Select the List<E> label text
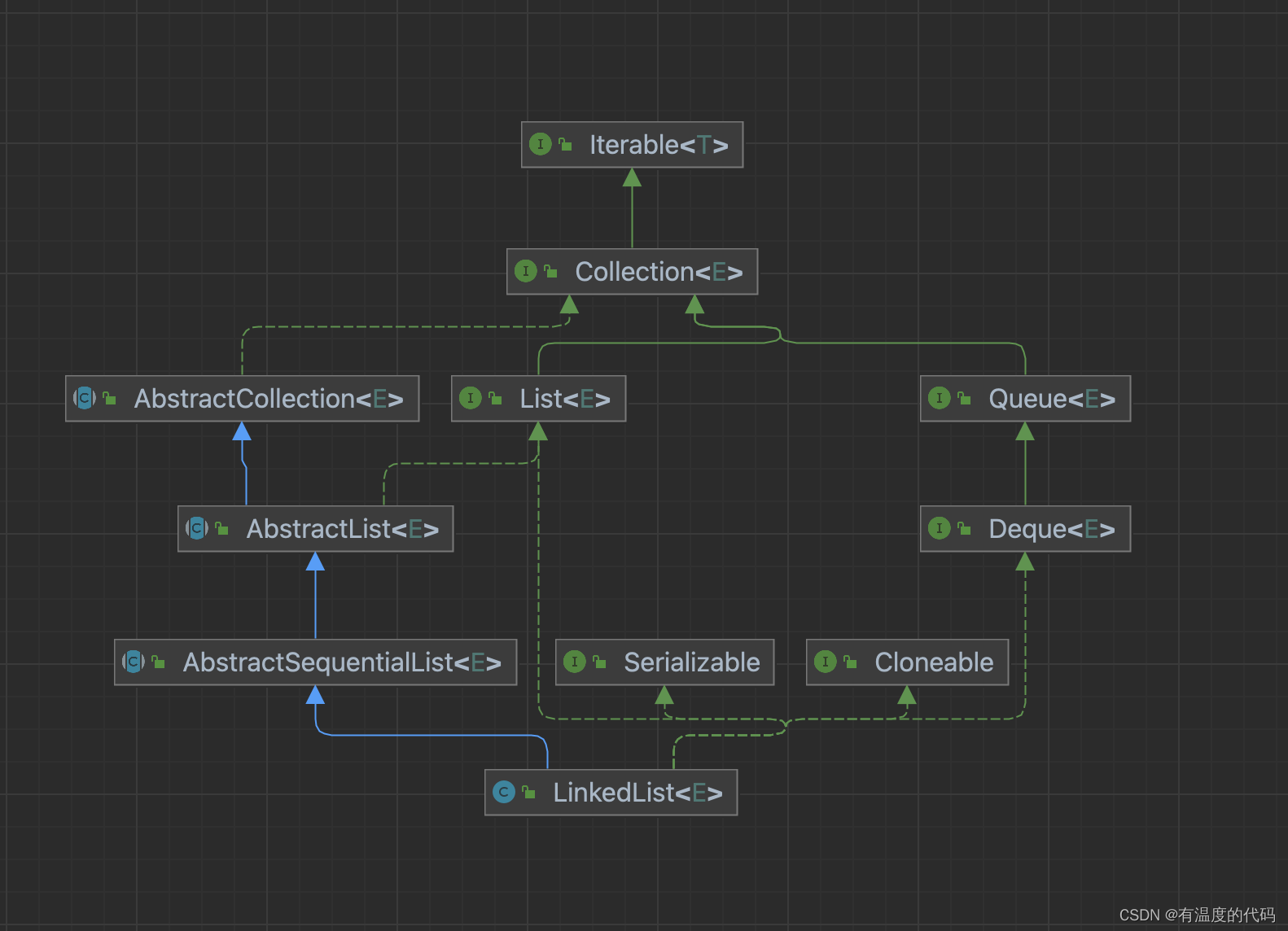Screen dimensions: 1288x931 click(x=565, y=399)
